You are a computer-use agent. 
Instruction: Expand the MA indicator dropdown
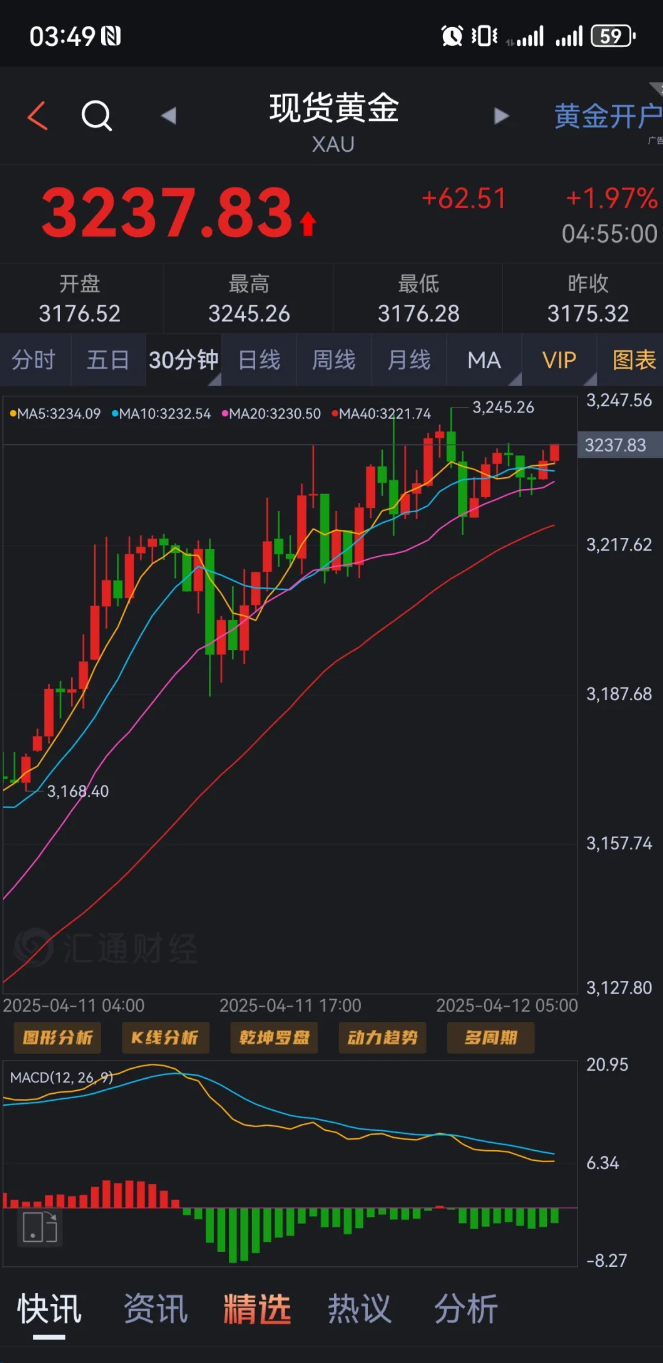[485, 360]
